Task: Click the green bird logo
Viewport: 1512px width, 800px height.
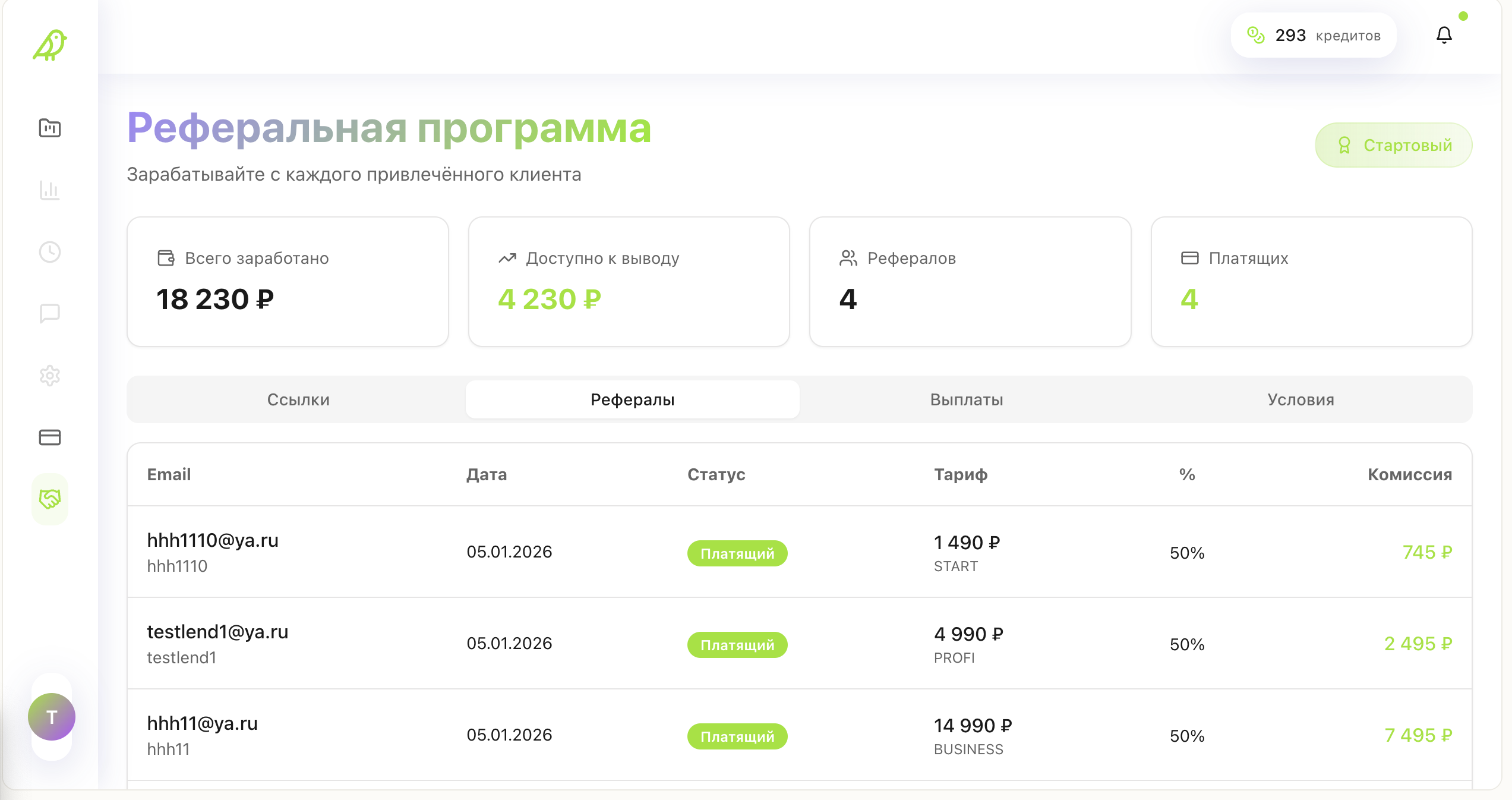Action: click(49, 45)
